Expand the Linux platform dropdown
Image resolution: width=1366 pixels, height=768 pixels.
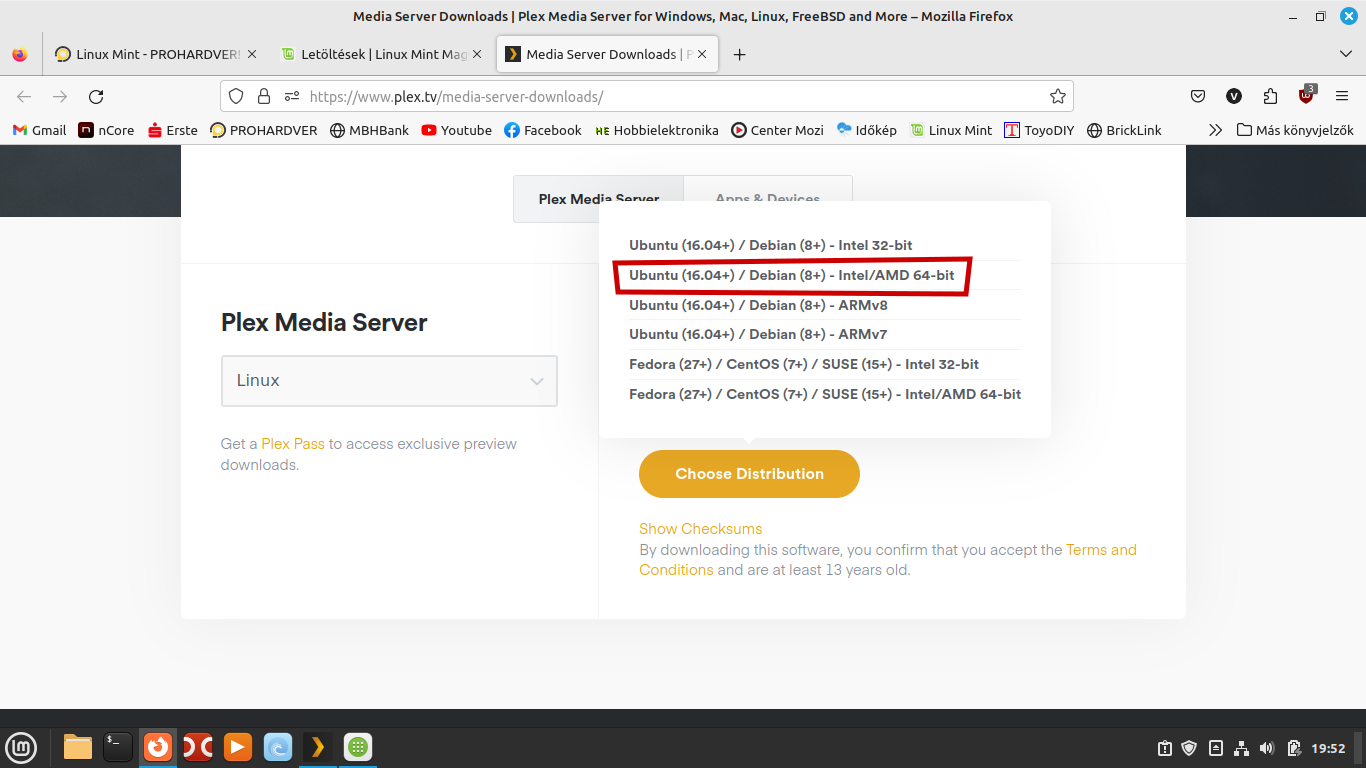[x=389, y=381]
